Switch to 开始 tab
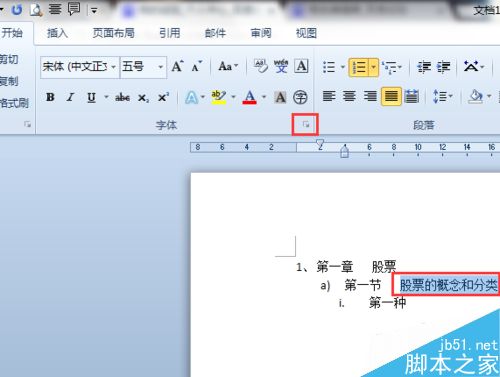This screenshot has width=500, height=377. tap(12, 33)
